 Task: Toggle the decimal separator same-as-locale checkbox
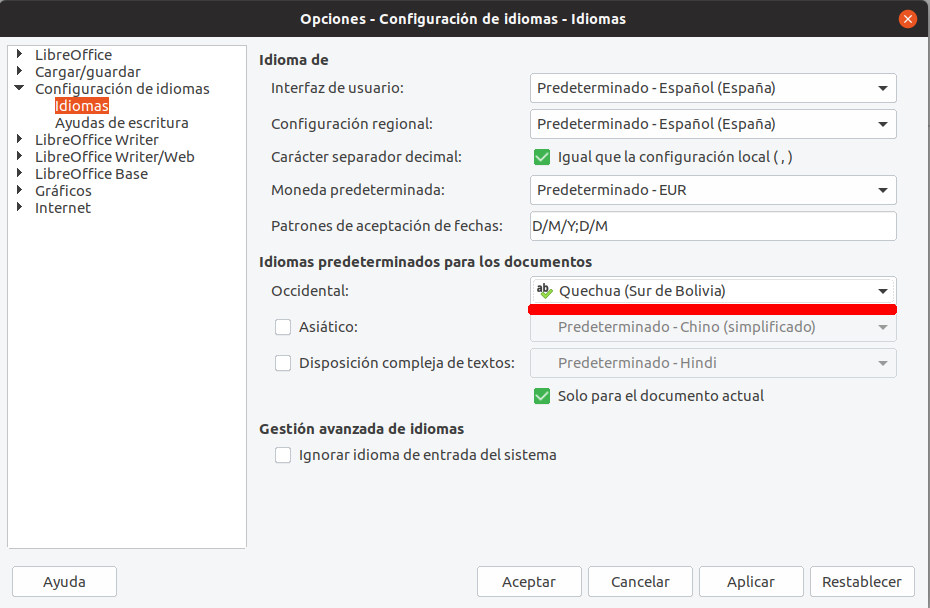542,157
